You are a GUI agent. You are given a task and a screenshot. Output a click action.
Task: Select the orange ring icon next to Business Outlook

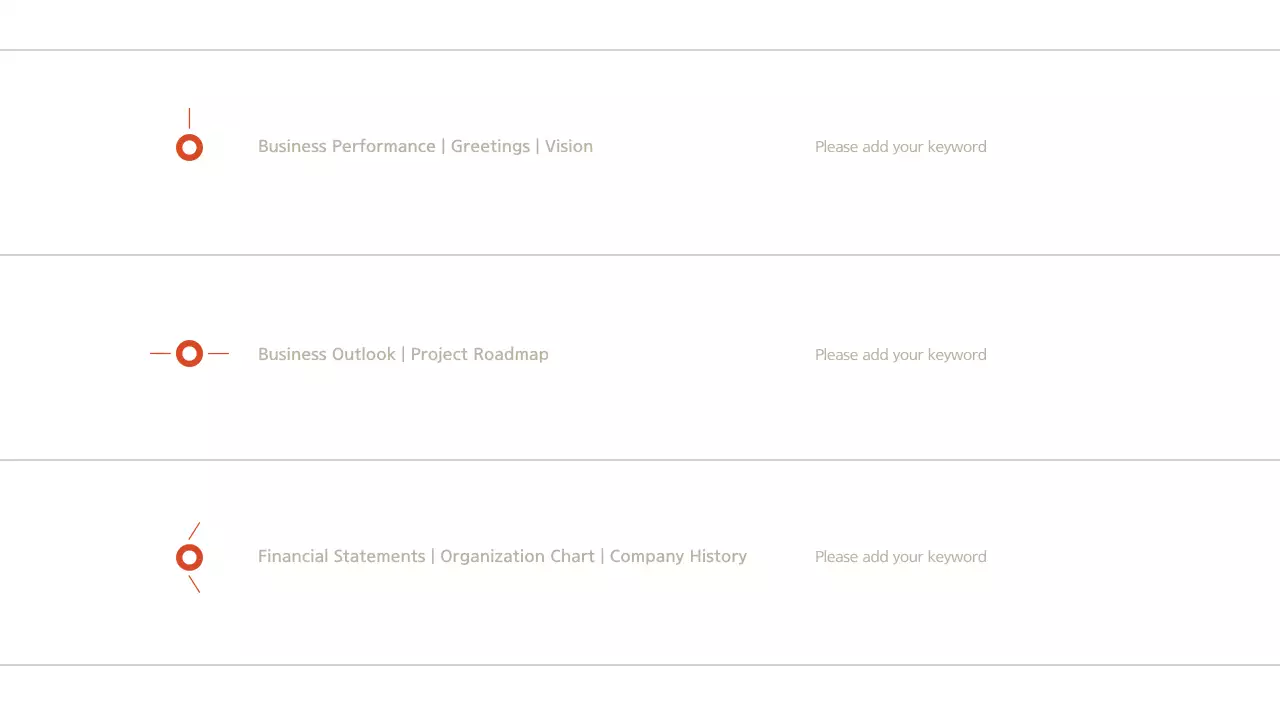(x=189, y=353)
